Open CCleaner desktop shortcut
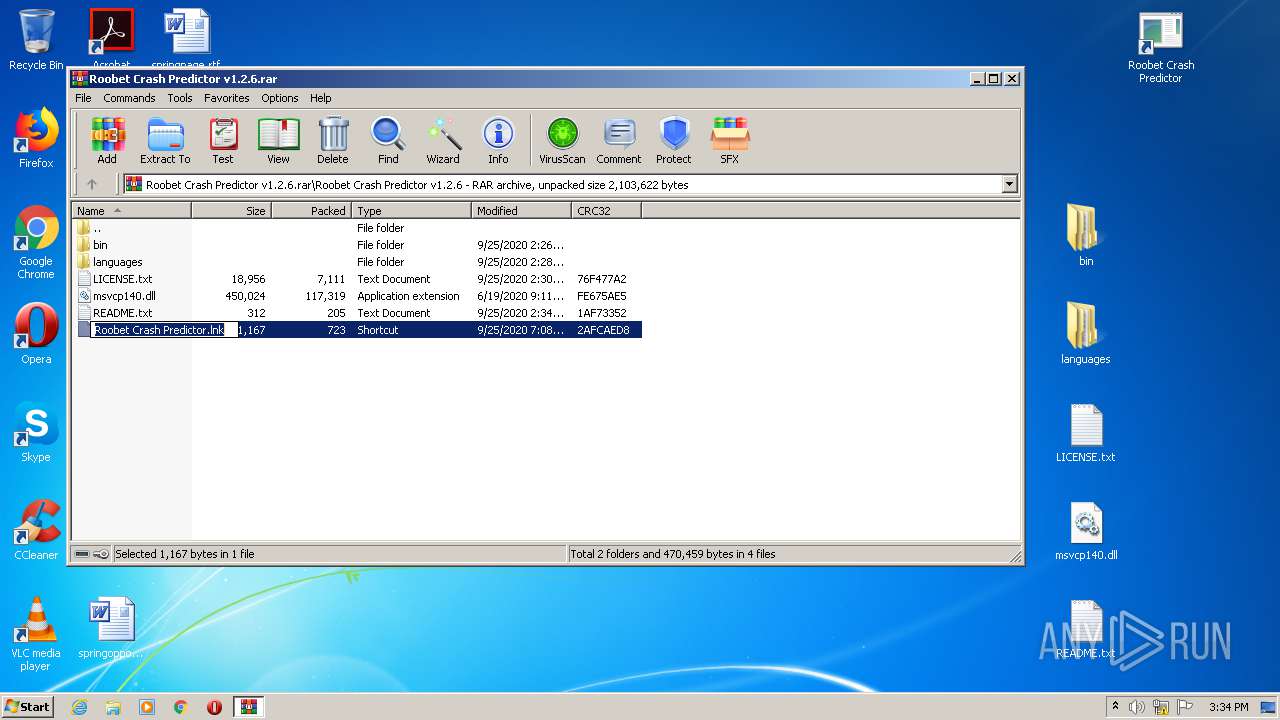This screenshot has height=720, width=1280. (x=36, y=530)
